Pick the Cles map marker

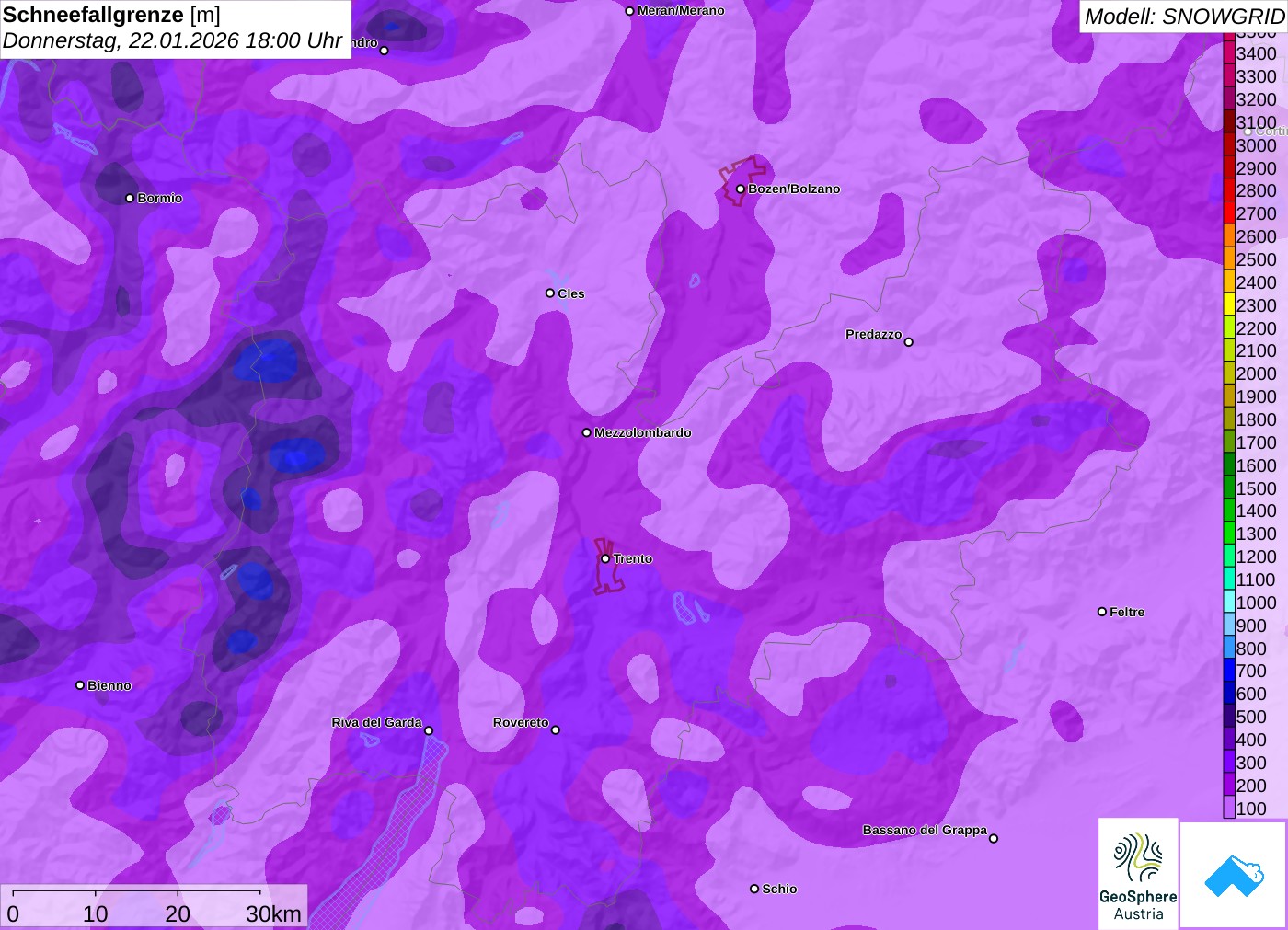point(550,293)
